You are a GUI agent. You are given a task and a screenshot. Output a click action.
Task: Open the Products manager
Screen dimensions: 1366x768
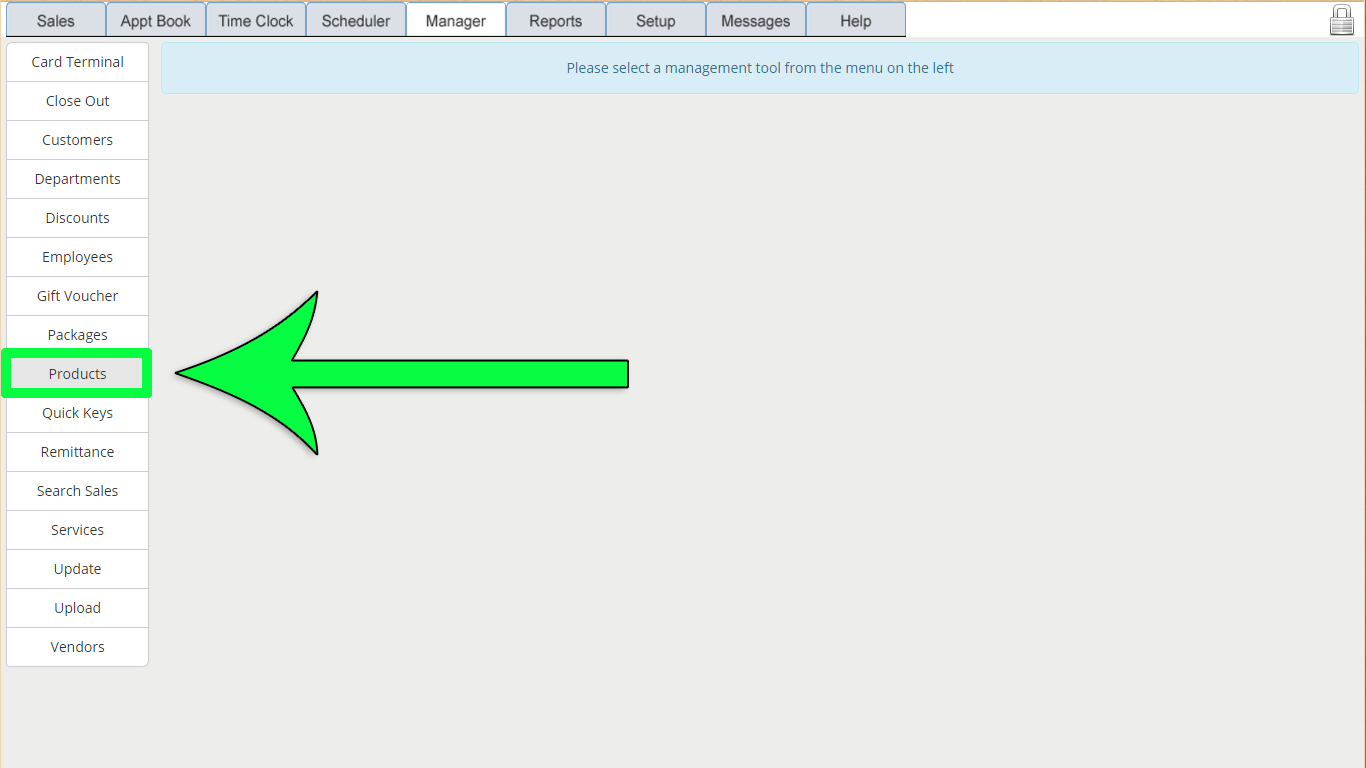click(77, 374)
